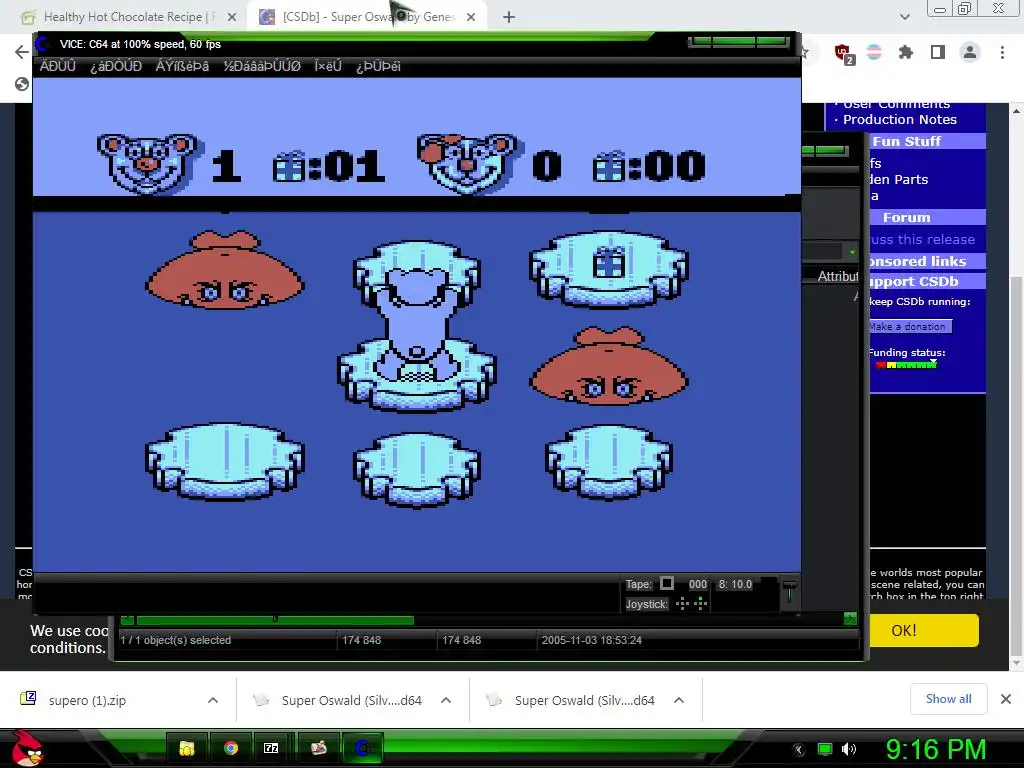Click the taskbar icon next to 7-Zip
Image resolution: width=1024 pixels, height=768 pixels.
coord(319,748)
